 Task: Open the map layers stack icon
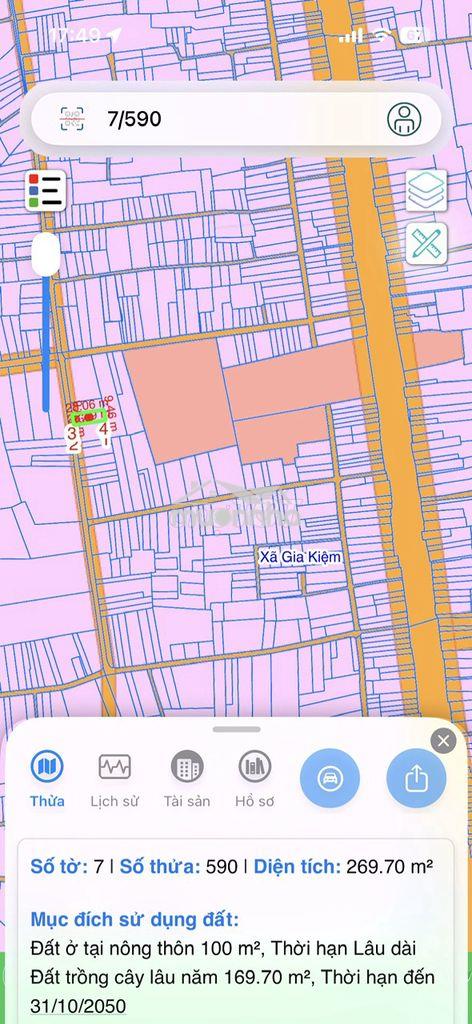(x=426, y=191)
